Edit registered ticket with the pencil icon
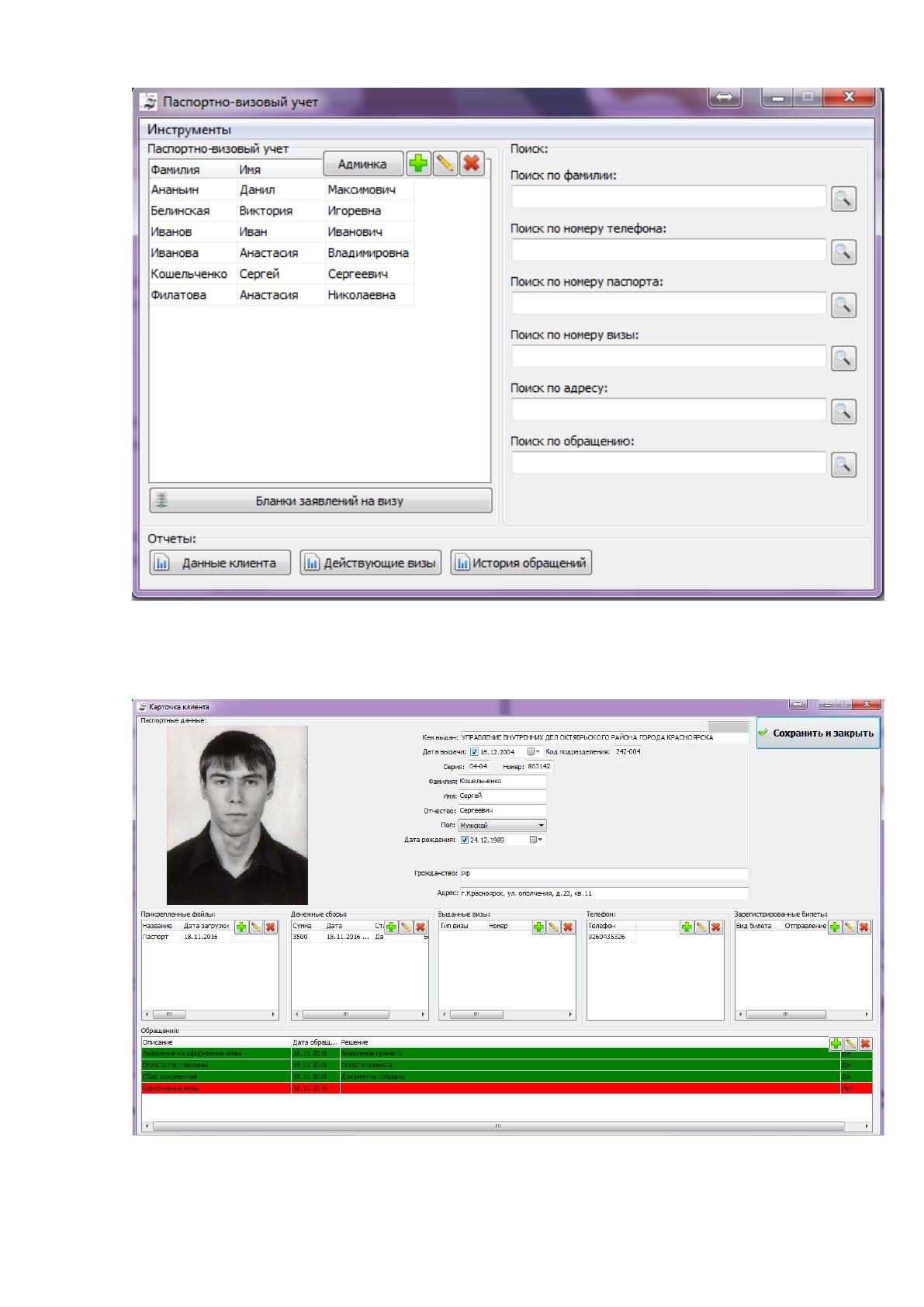The height and width of the screenshot is (1307, 924). 850,927
